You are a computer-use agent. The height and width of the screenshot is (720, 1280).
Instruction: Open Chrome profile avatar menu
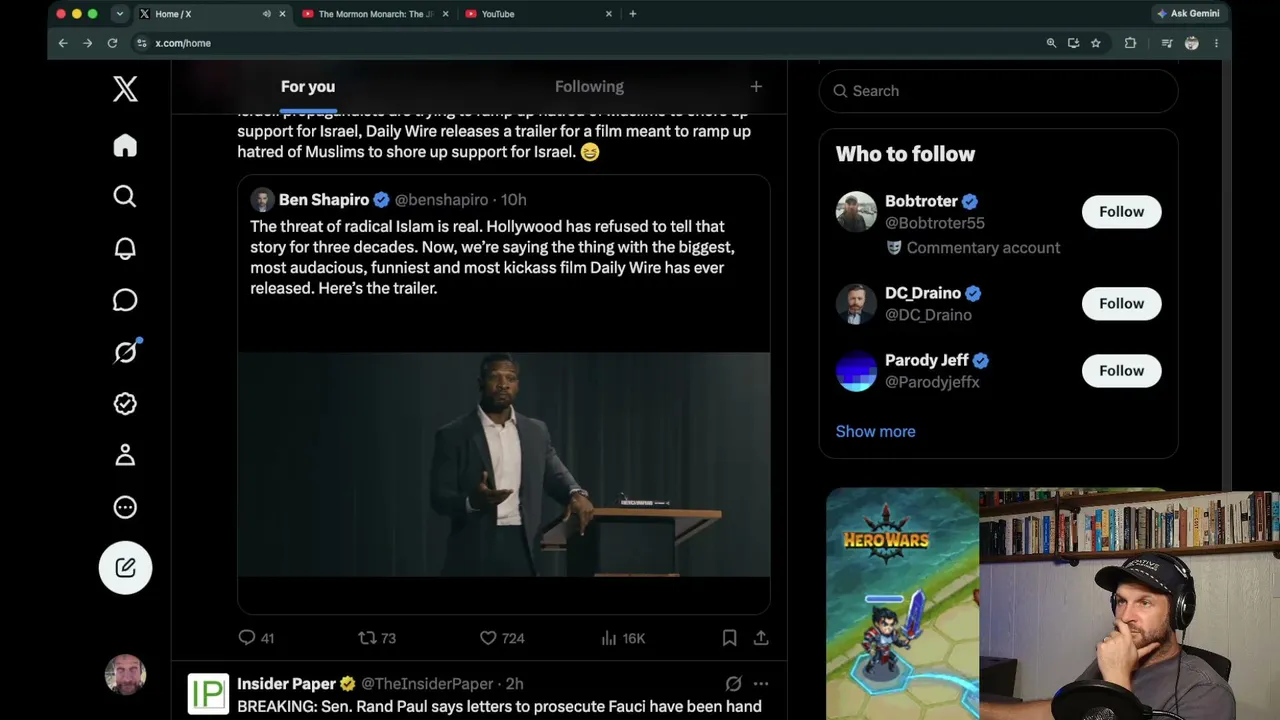point(1191,43)
